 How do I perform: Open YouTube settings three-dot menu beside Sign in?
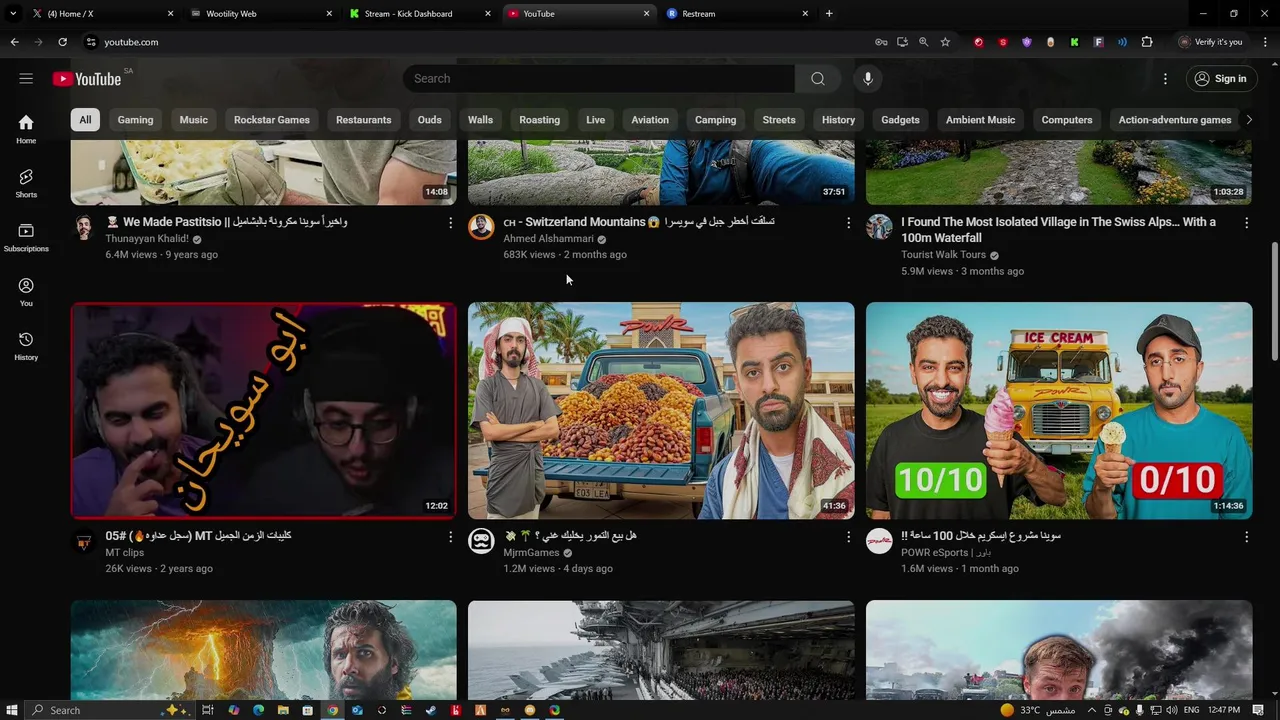click(1165, 78)
